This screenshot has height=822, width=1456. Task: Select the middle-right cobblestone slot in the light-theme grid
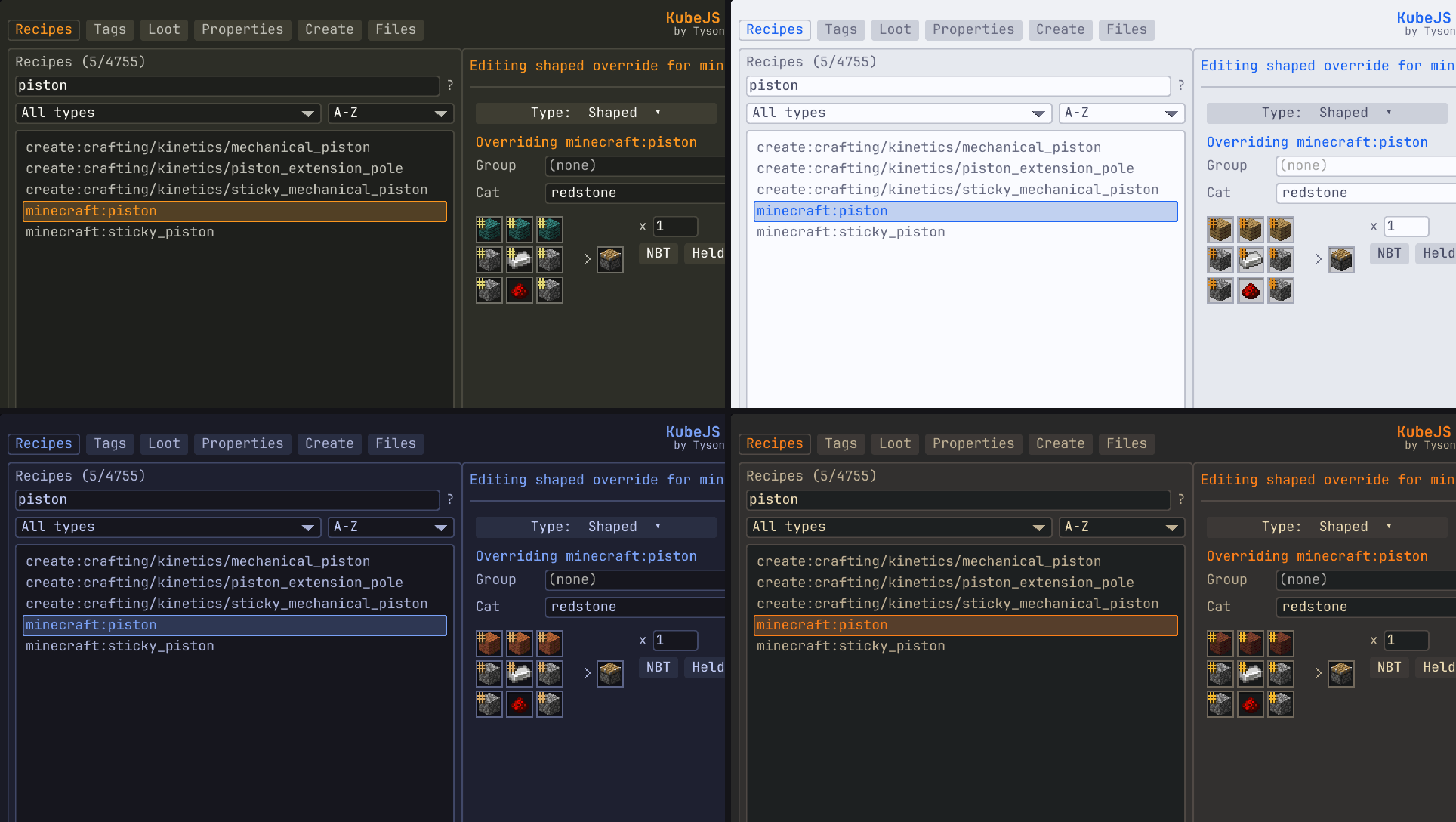(x=1281, y=260)
